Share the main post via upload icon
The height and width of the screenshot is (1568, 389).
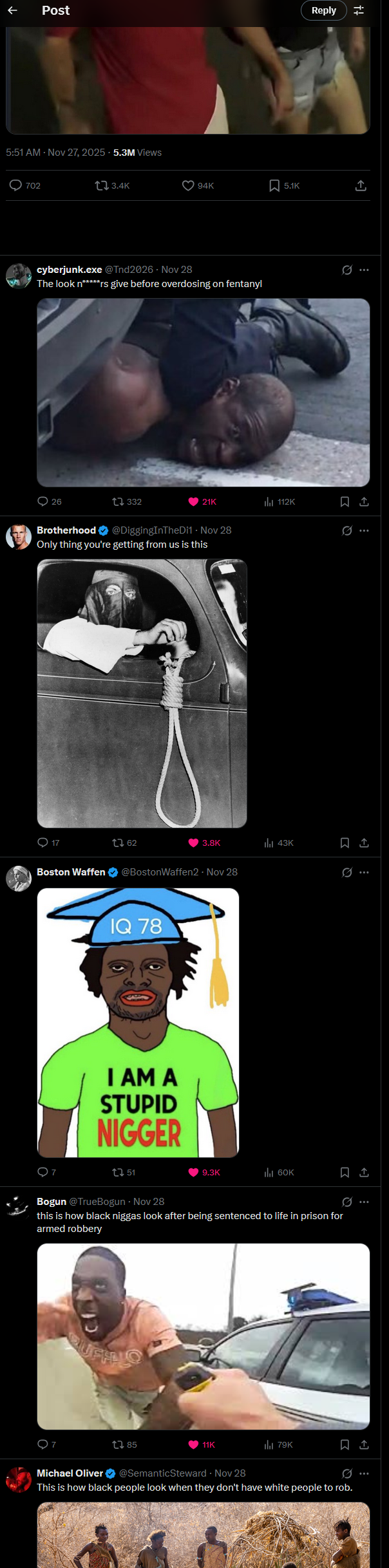pyautogui.click(x=361, y=185)
